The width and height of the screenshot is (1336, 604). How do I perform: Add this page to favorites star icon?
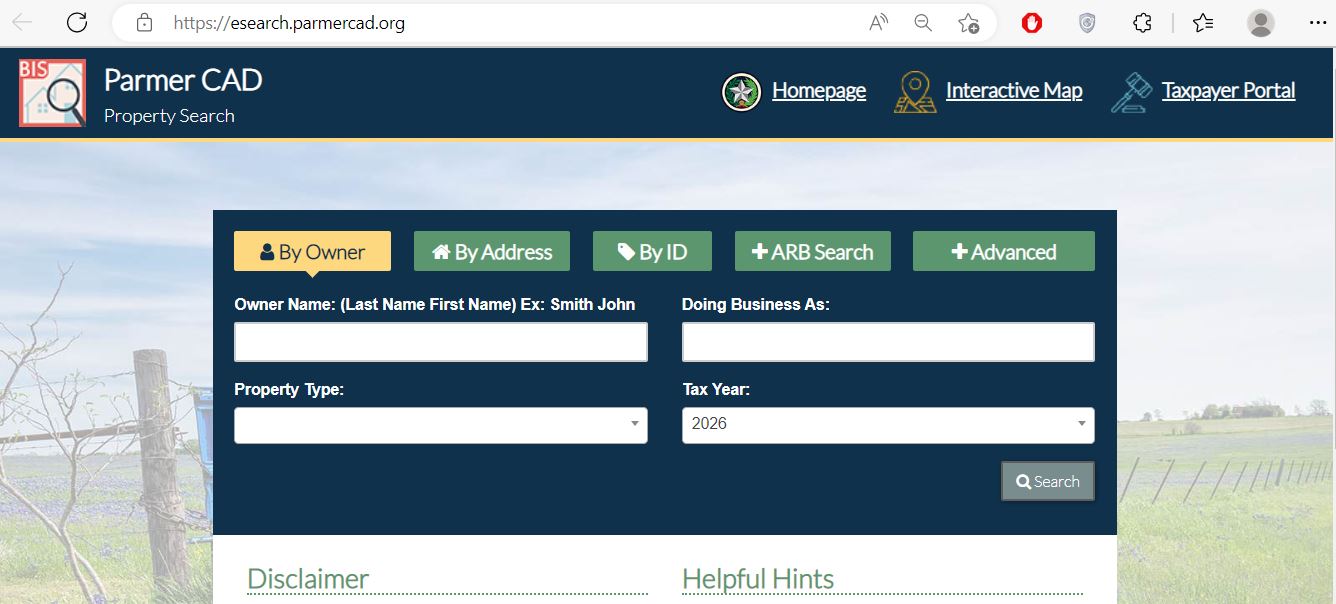tap(968, 23)
